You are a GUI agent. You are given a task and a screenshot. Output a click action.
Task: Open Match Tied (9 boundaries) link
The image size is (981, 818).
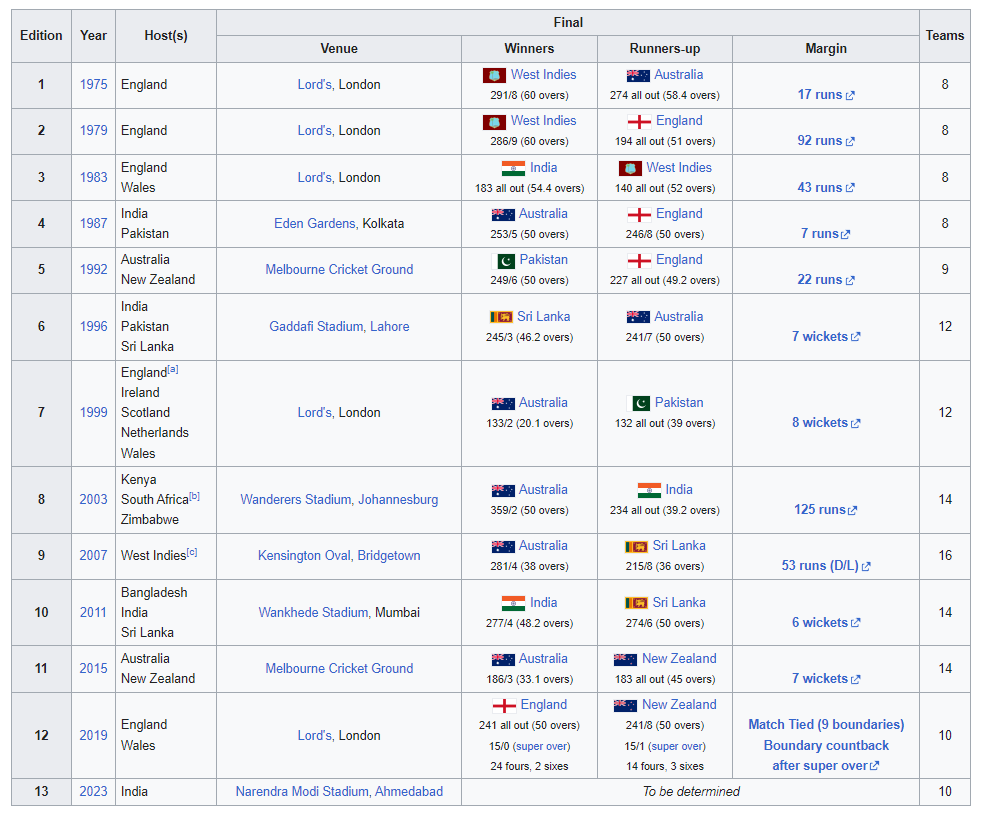coord(826,725)
